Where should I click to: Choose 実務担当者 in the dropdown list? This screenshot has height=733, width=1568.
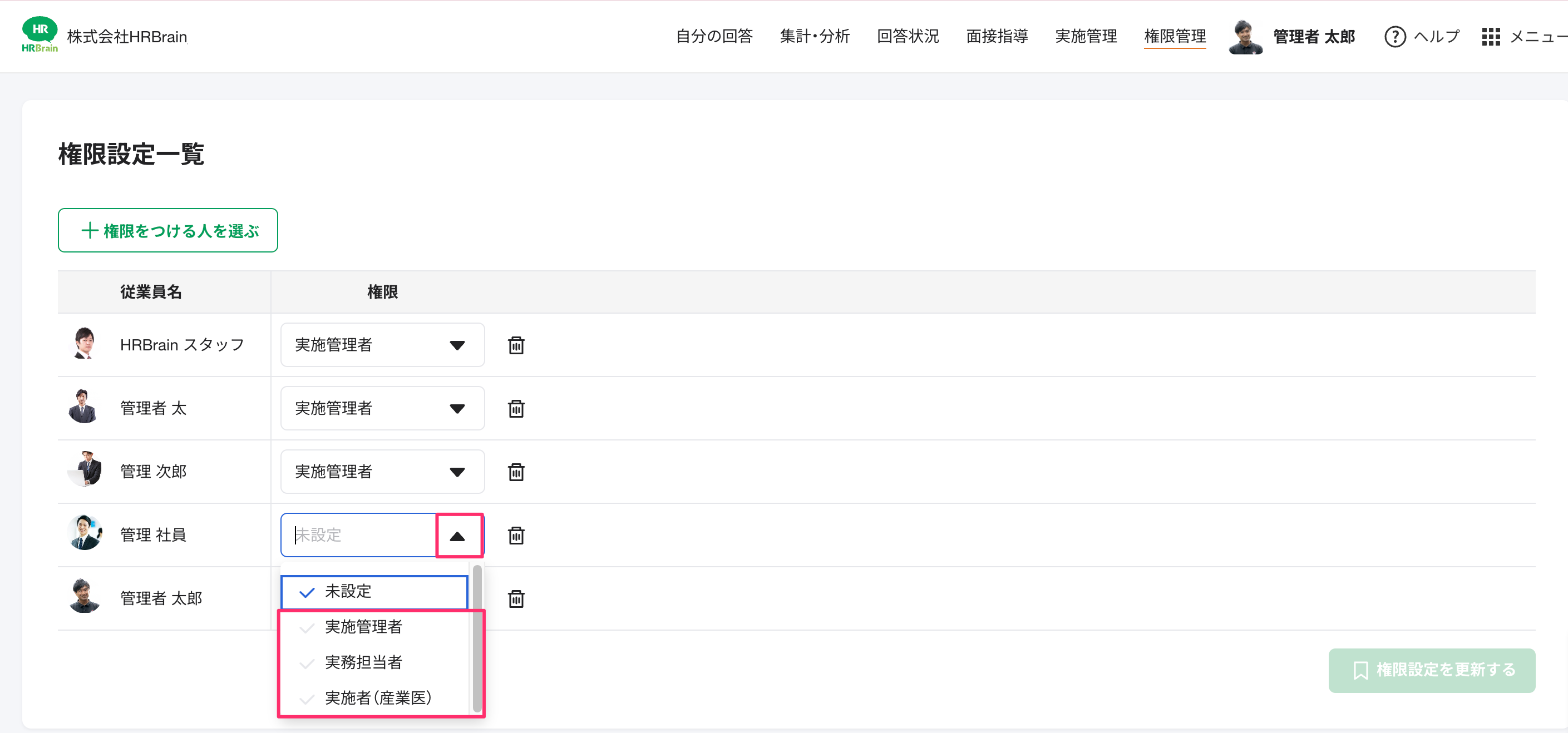point(374,662)
